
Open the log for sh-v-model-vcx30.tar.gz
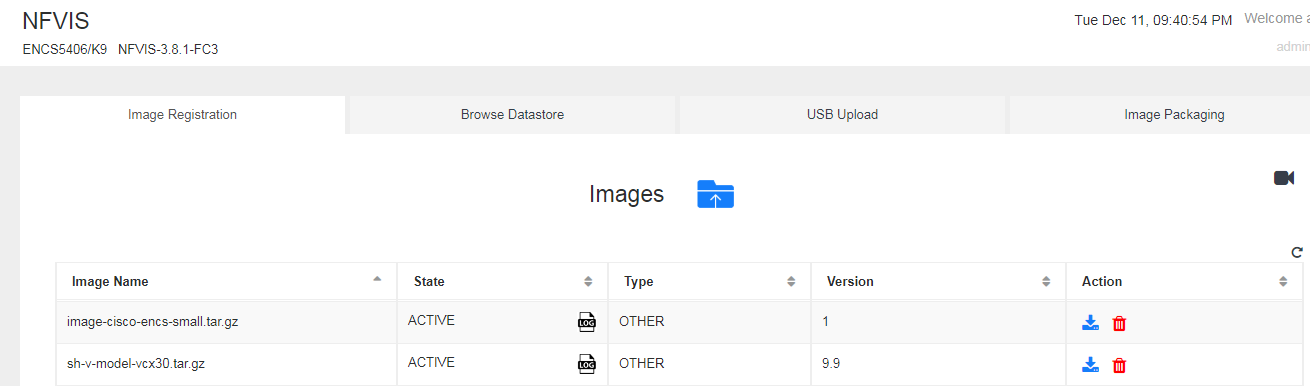click(586, 364)
